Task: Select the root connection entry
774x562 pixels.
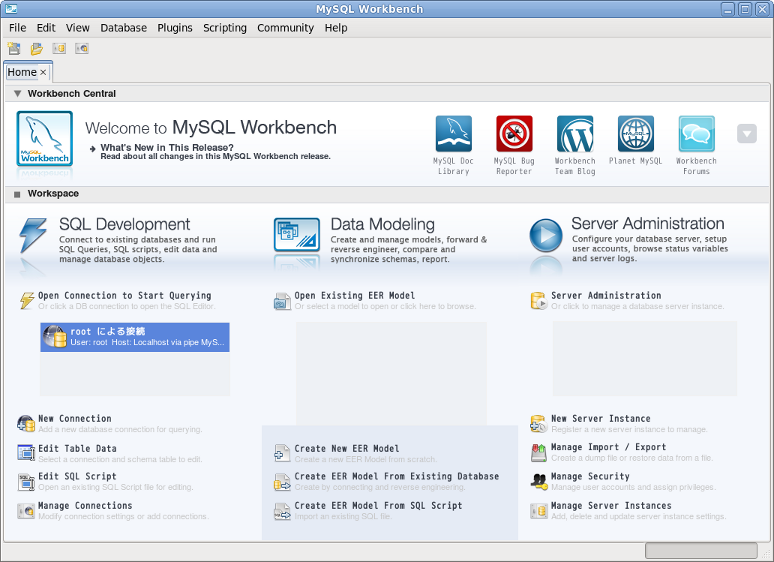Action: (135, 337)
